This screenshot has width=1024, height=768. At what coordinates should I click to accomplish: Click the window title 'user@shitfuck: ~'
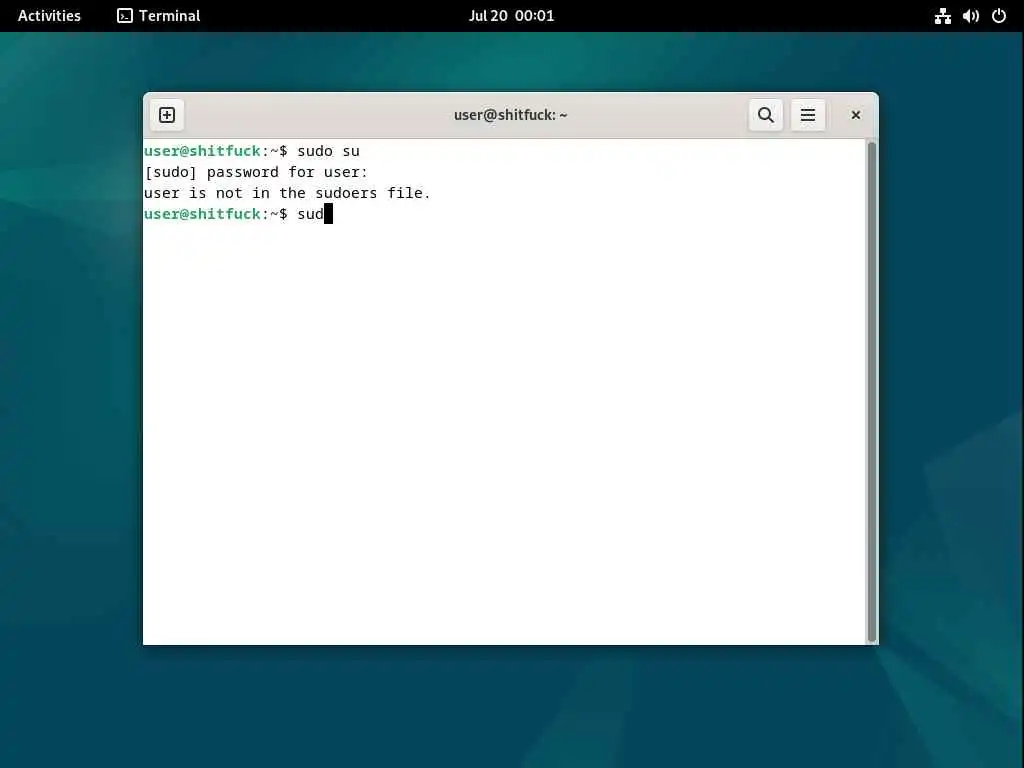pos(511,115)
